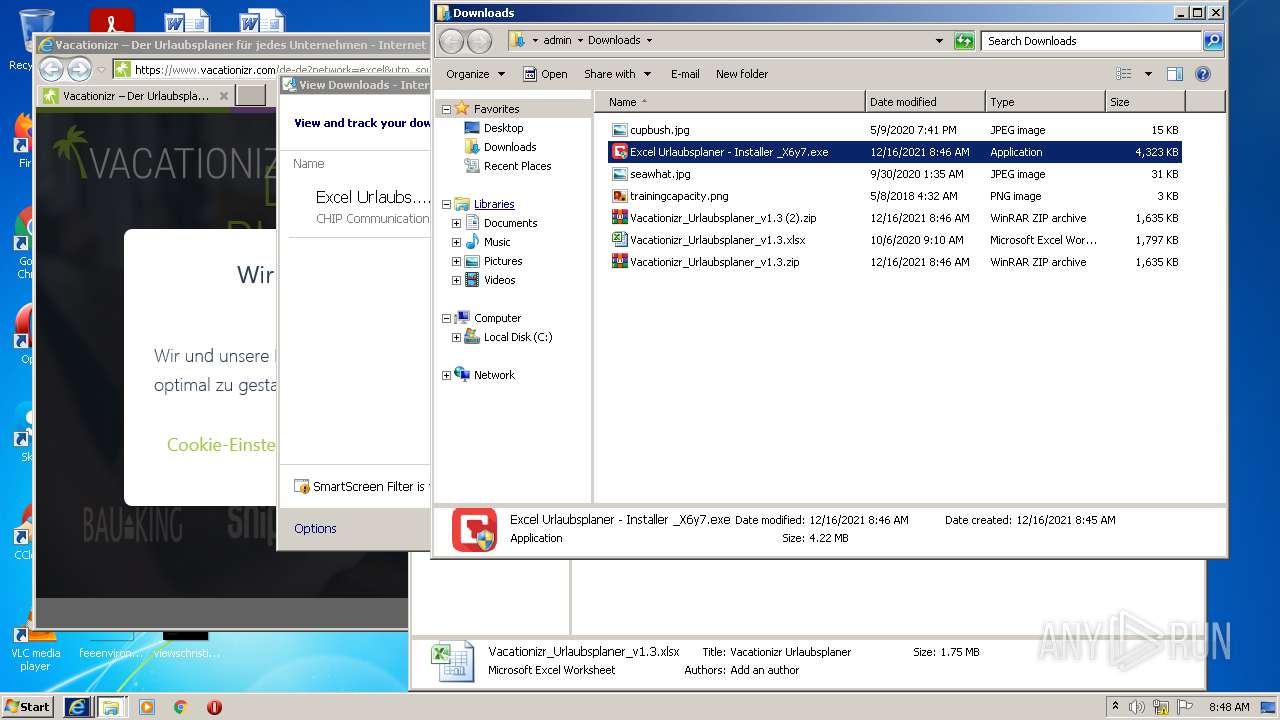Sort by the Name column header

tap(730, 102)
